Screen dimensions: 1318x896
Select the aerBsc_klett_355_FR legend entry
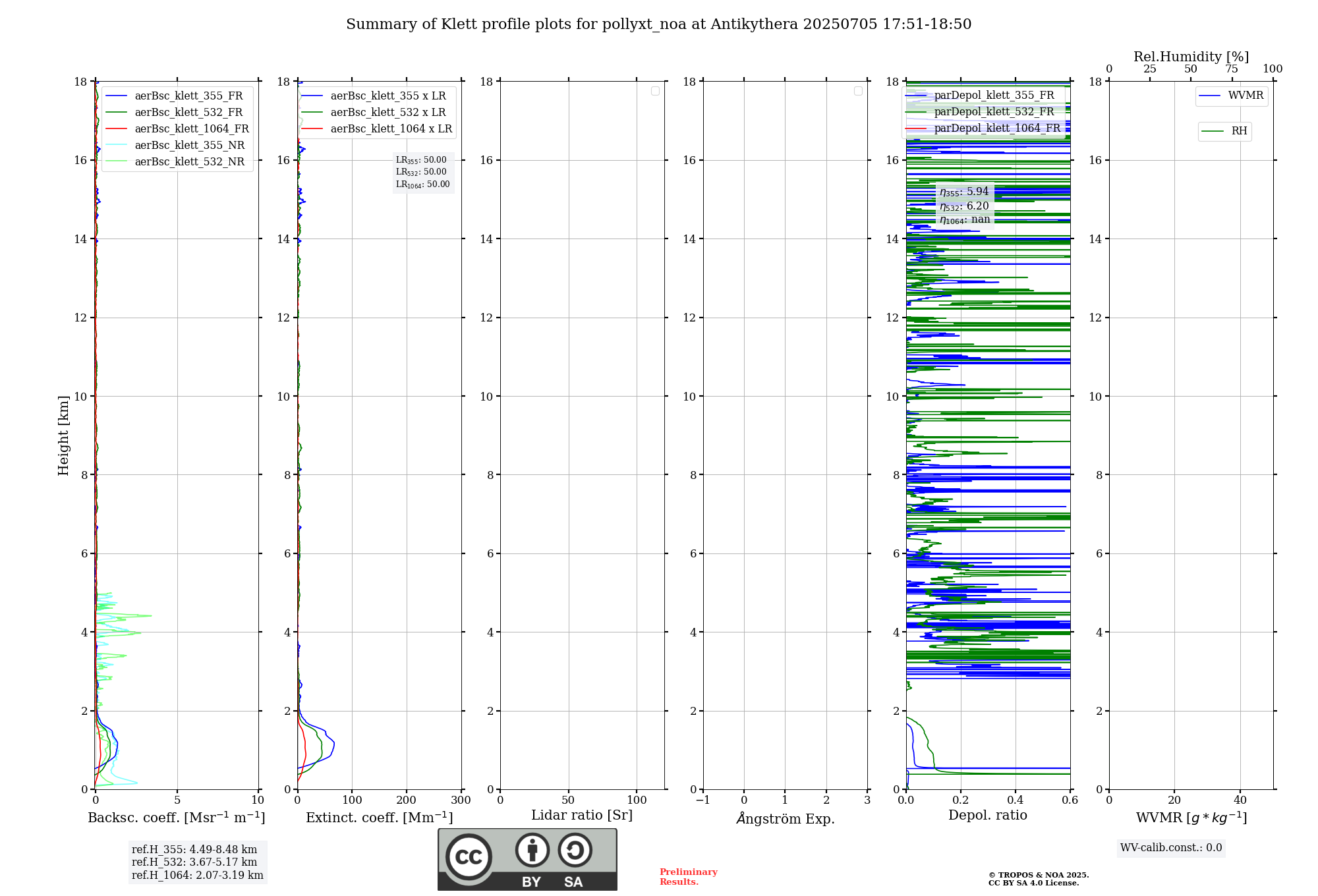pos(188,96)
